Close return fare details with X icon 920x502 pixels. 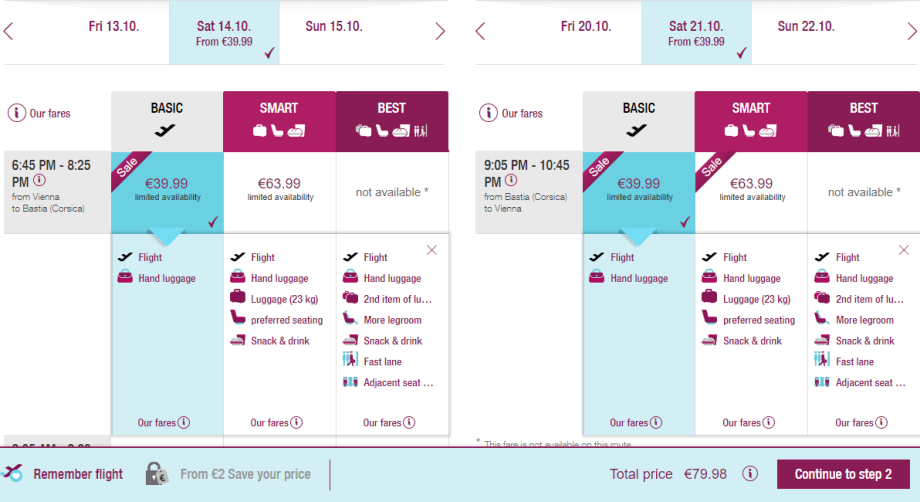(x=903, y=250)
